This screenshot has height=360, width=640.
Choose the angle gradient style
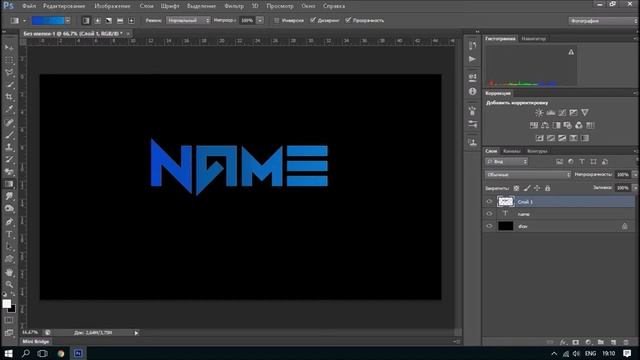109,20
